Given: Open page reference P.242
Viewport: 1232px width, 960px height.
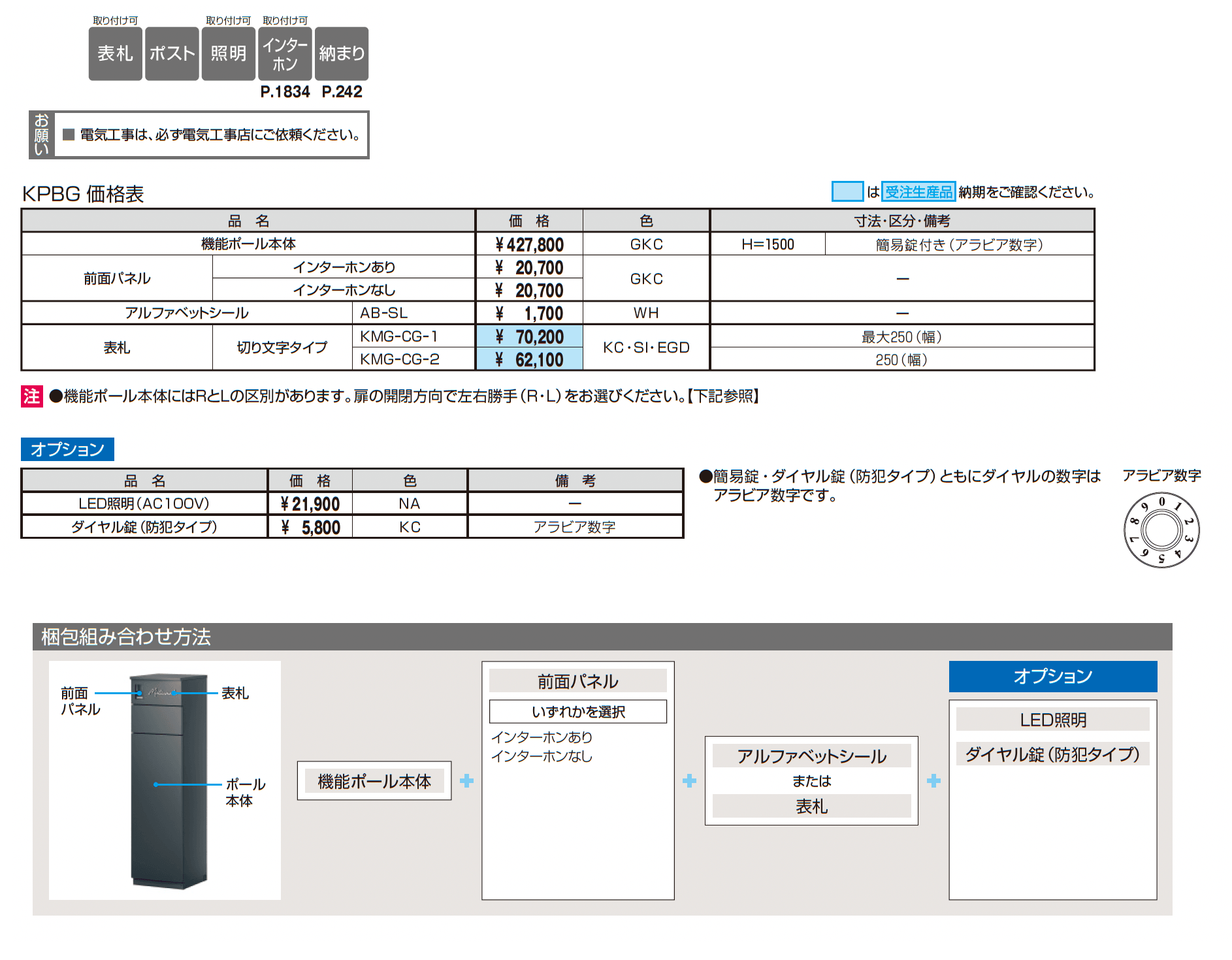Looking at the screenshot, I should (342, 92).
